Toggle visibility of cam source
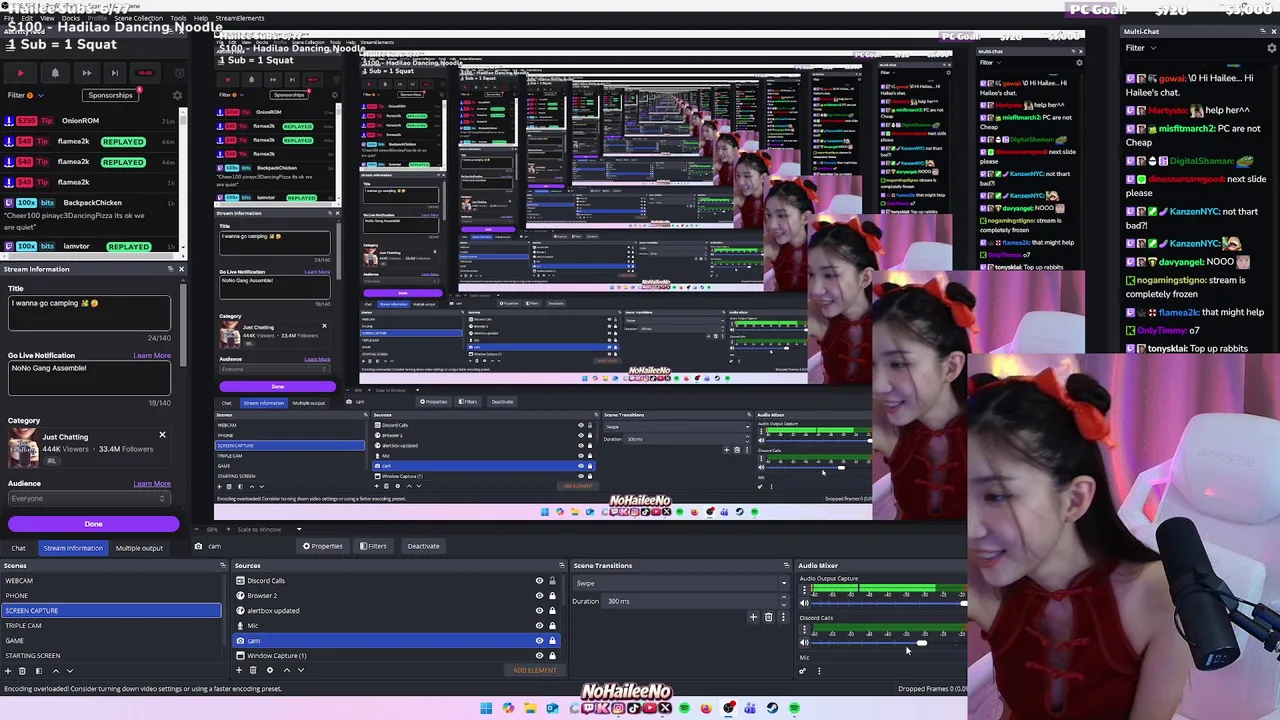 click(x=539, y=640)
